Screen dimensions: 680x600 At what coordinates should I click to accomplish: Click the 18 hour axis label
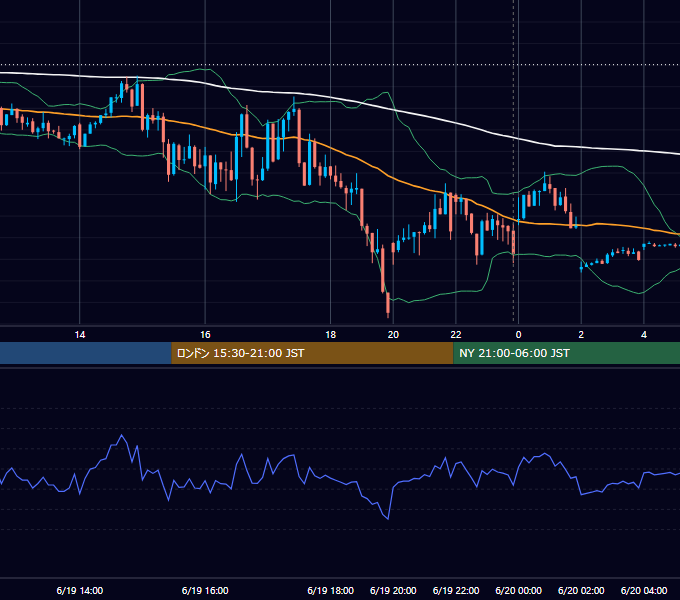point(330,335)
